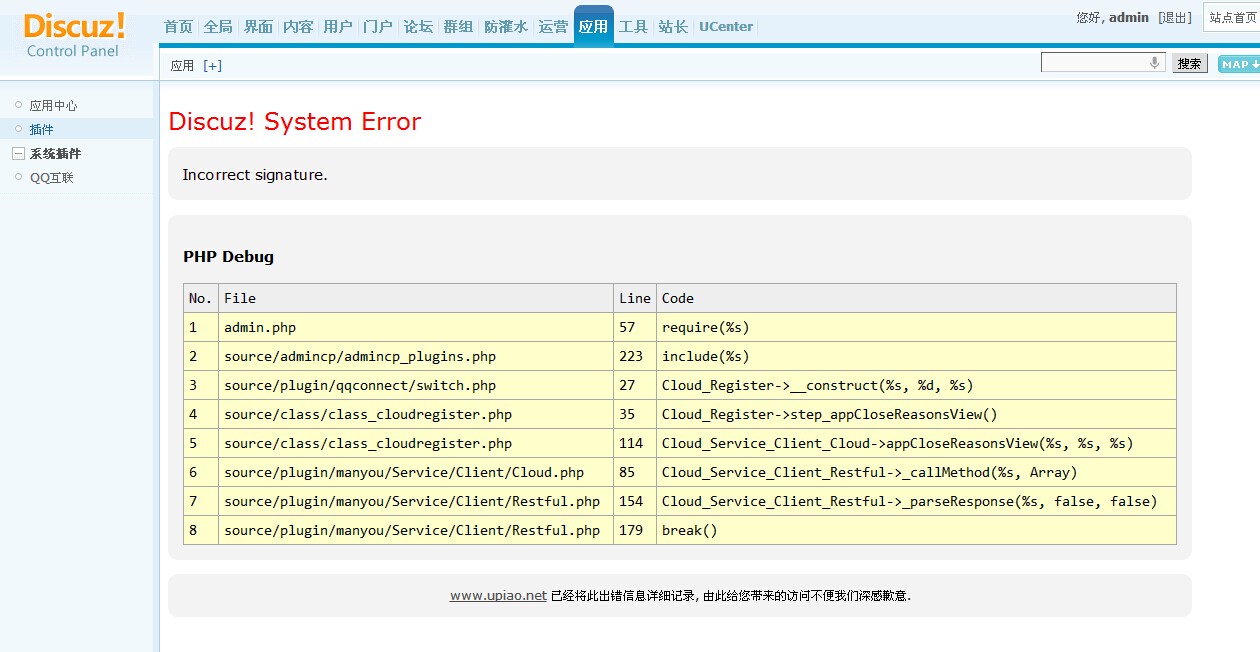This screenshot has height=652, width=1260.
Task: Select the 论坛 top menu tab
Action: coord(418,27)
